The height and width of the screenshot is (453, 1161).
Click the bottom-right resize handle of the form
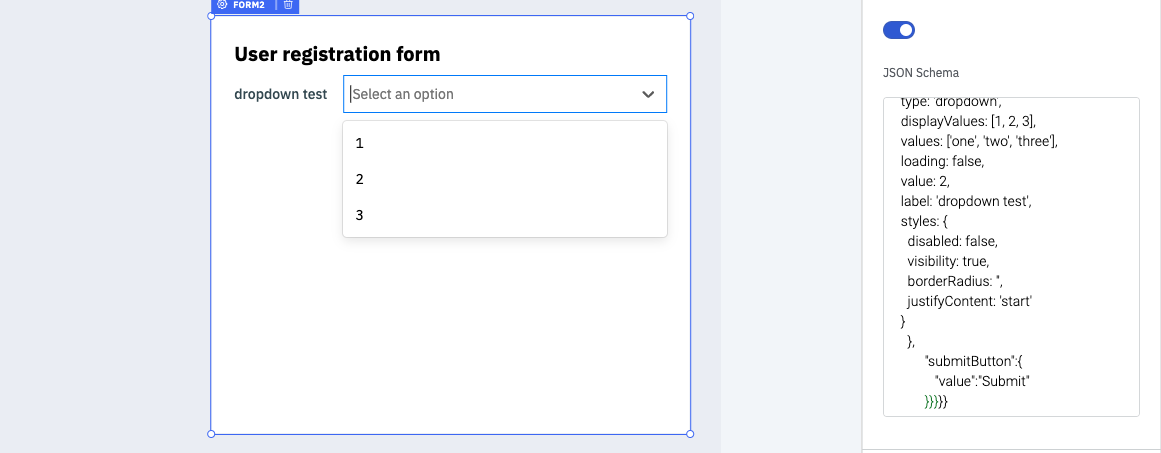690,434
